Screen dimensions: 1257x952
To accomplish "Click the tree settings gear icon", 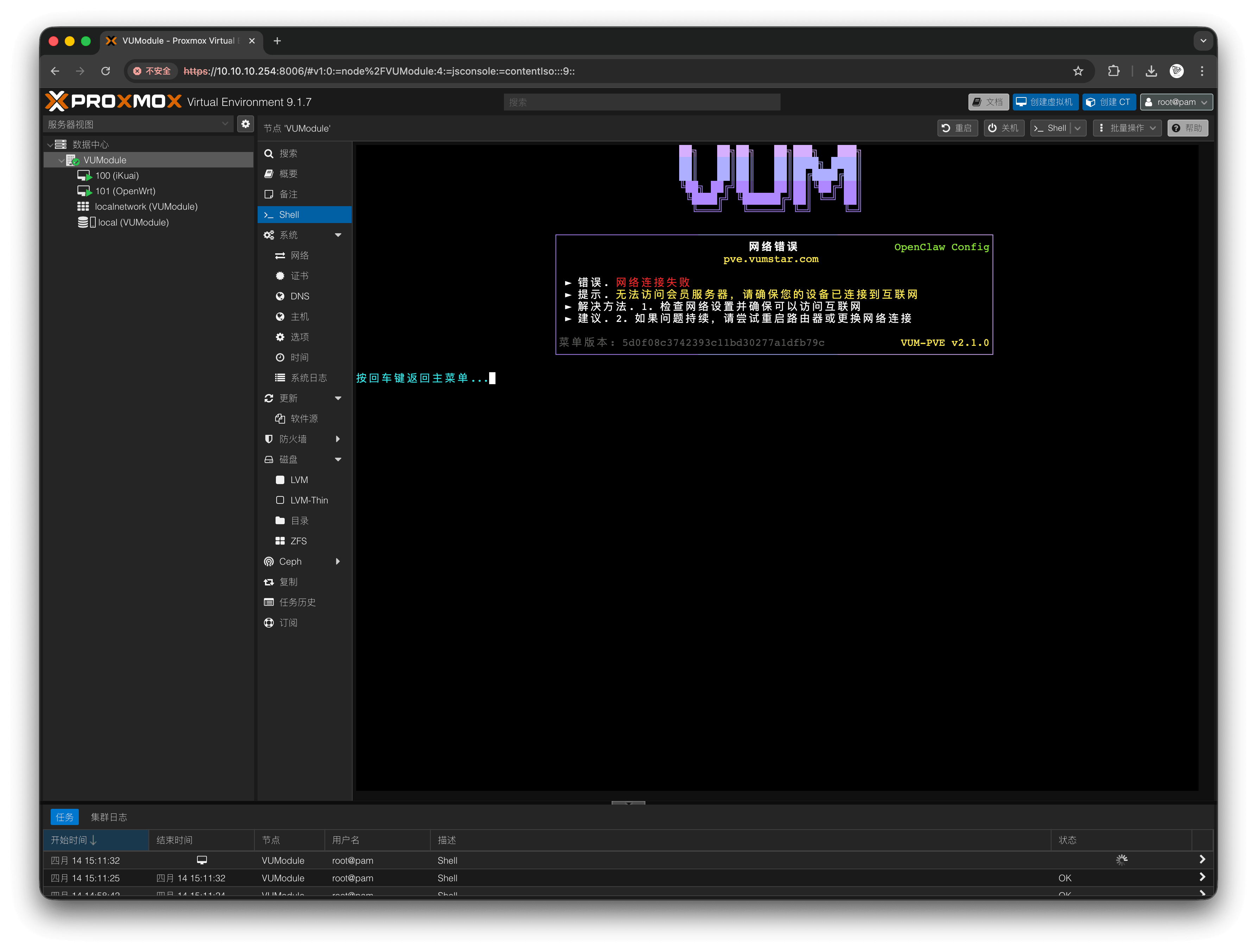I will [246, 125].
